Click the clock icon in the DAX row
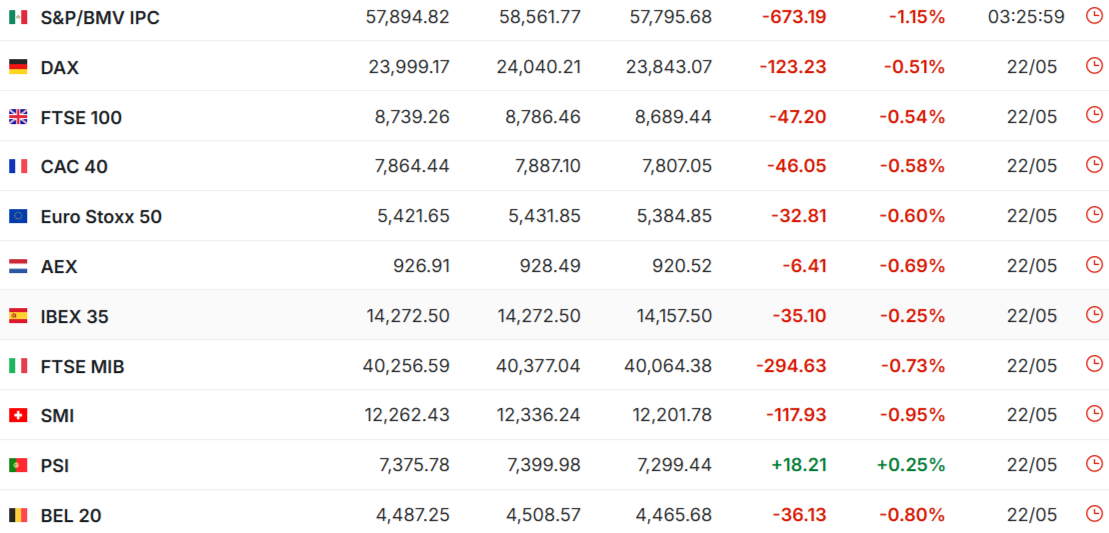Screen dimensions: 1109x533 pyautogui.click(x=1093, y=66)
